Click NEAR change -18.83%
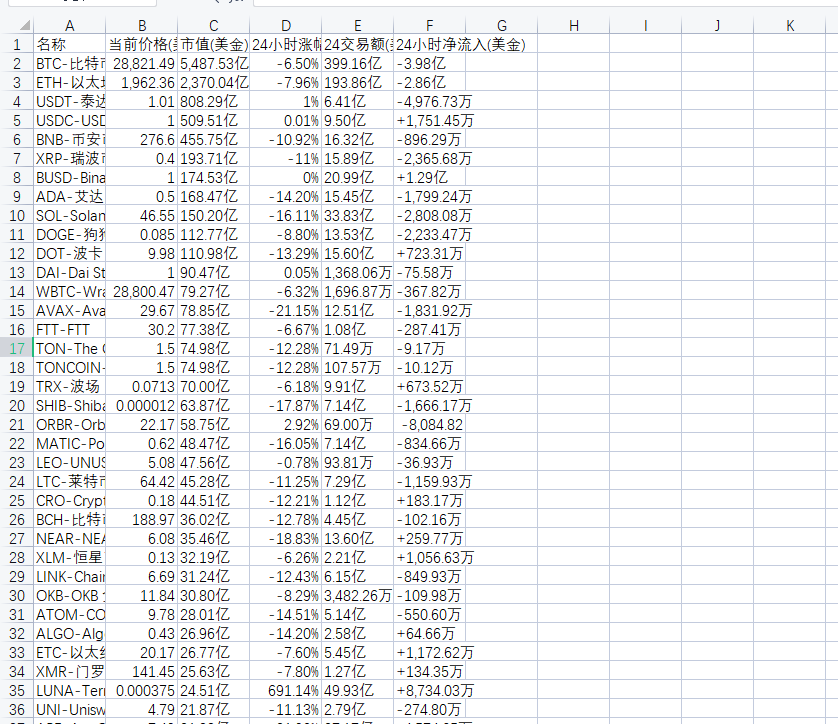 pos(286,539)
